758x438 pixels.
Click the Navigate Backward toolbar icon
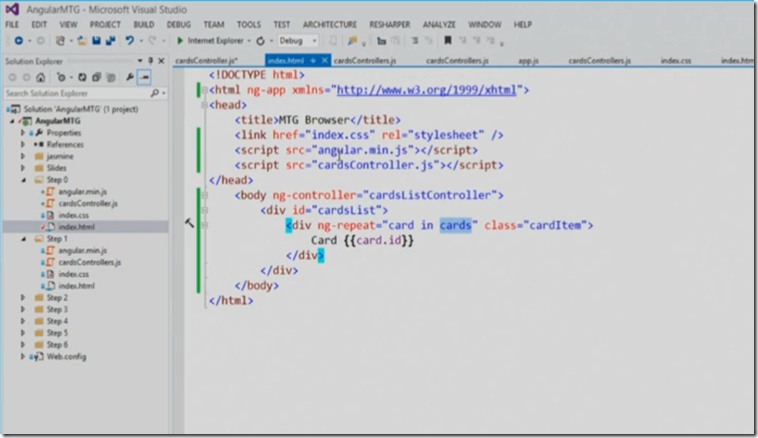18,41
